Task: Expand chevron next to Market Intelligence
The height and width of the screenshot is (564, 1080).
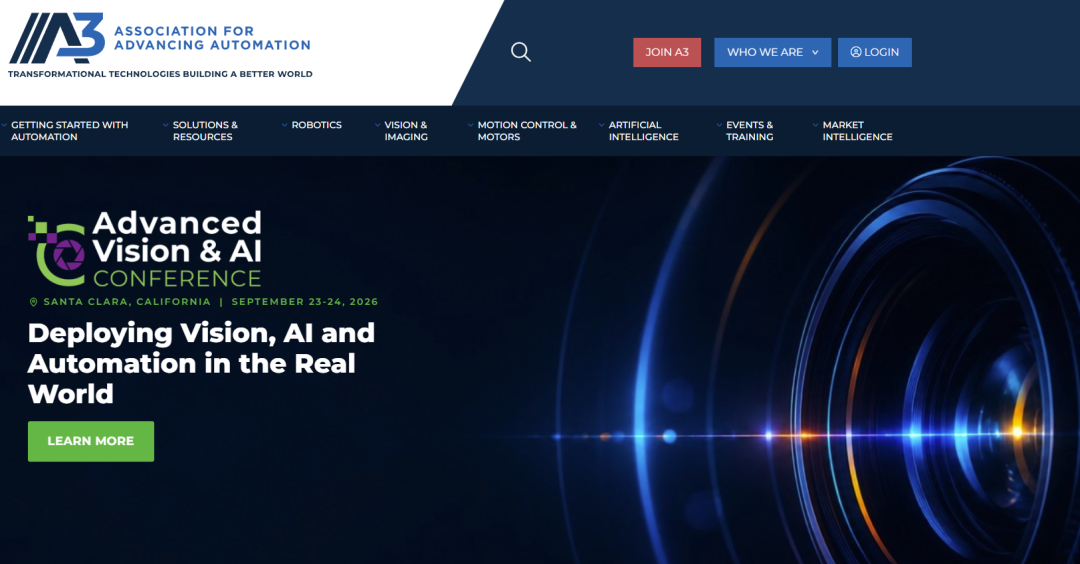Action: click(816, 125)
